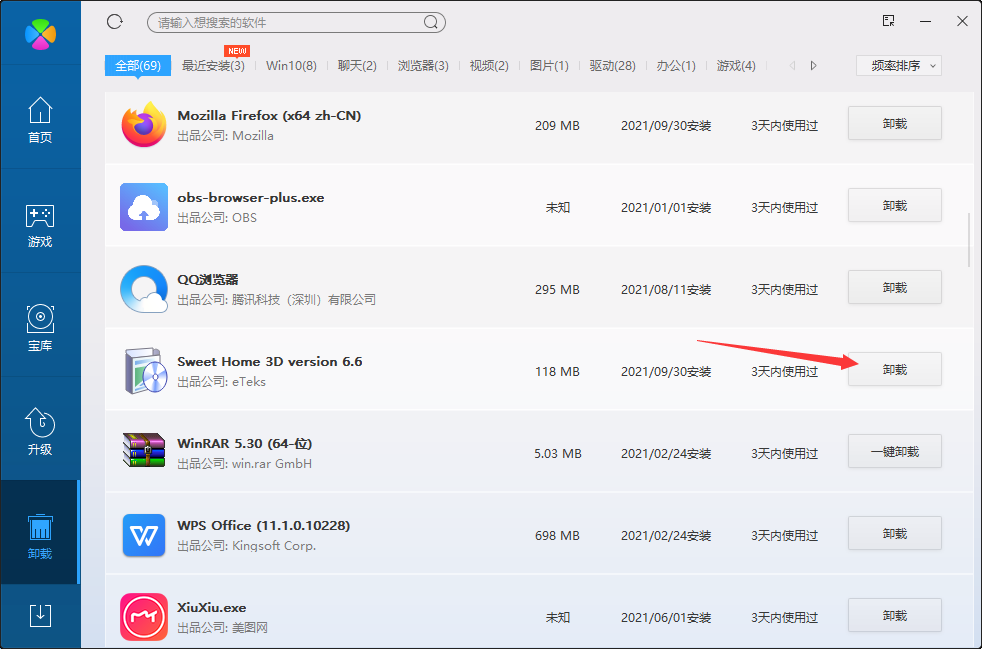Click Sweet Home 3D version 6.6 text

pyautogui.click(x=270, y=362)
